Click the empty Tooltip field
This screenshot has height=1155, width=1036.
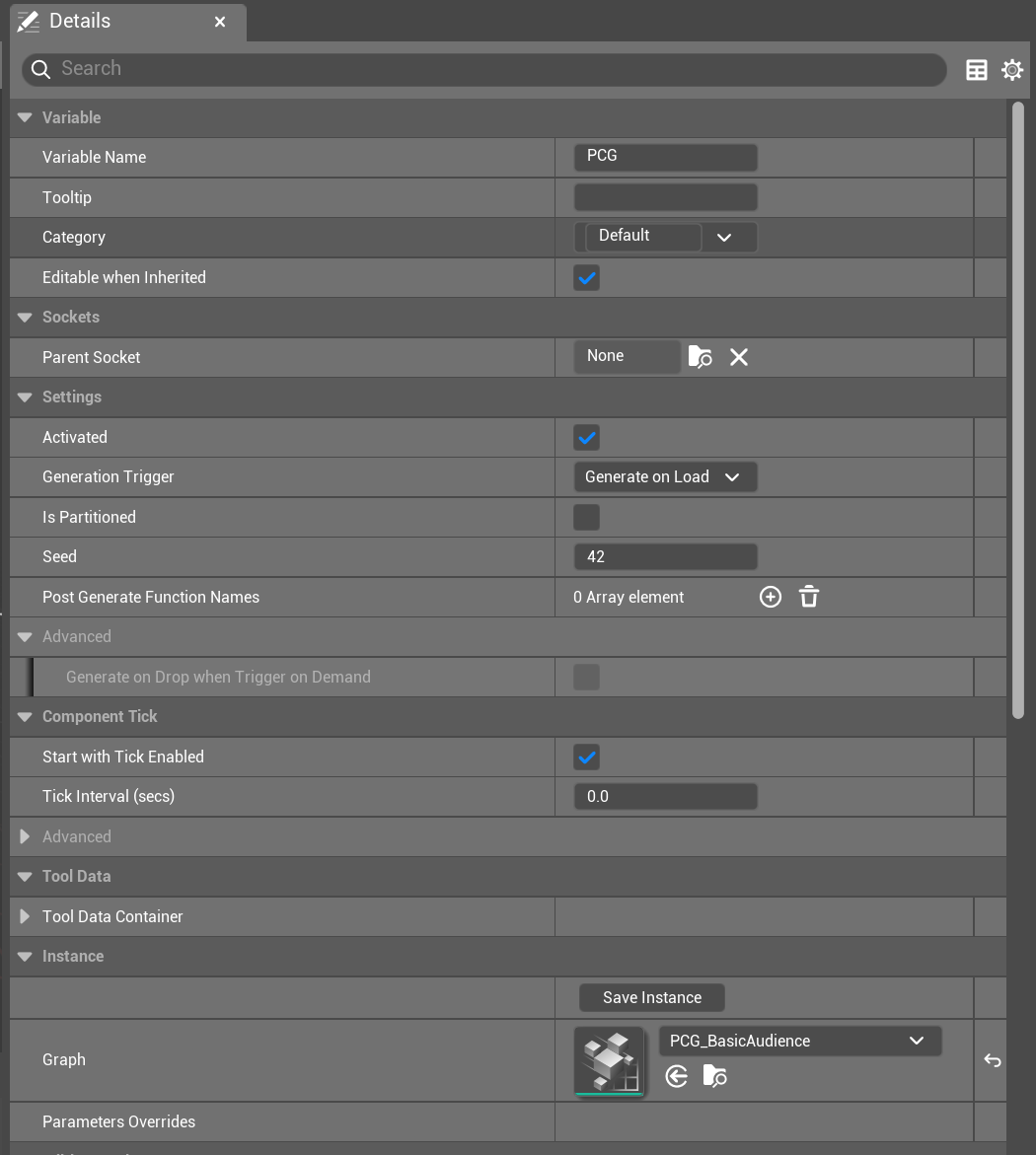(665, 197)
